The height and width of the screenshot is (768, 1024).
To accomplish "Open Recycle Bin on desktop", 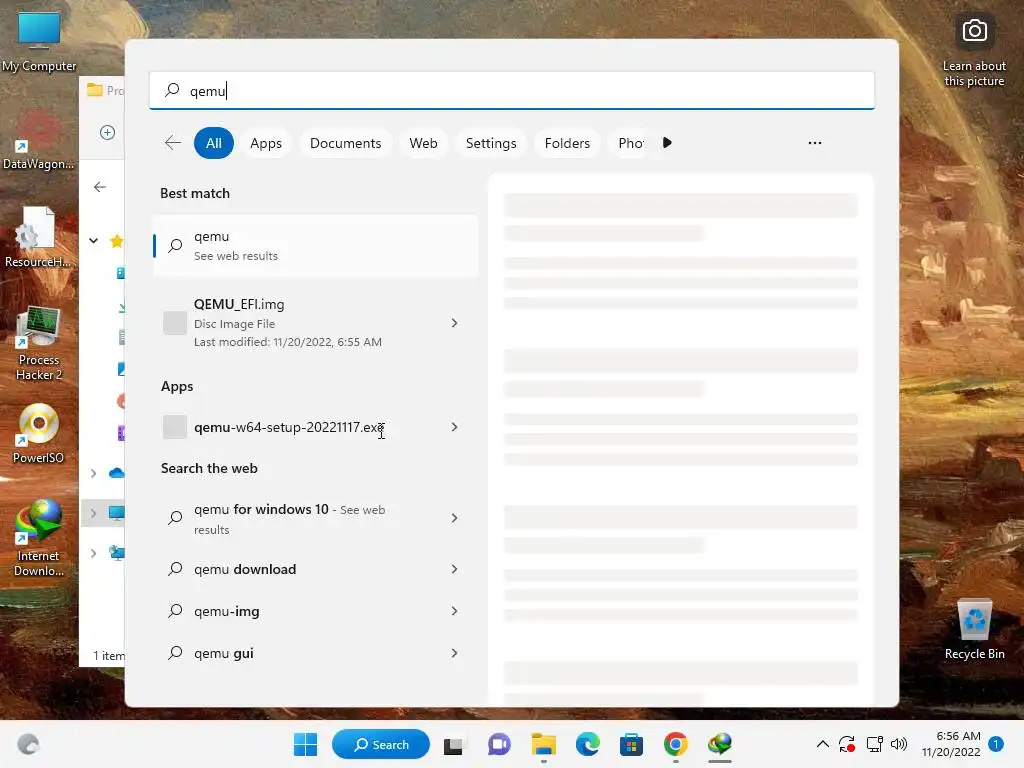I will pos(974,628).
